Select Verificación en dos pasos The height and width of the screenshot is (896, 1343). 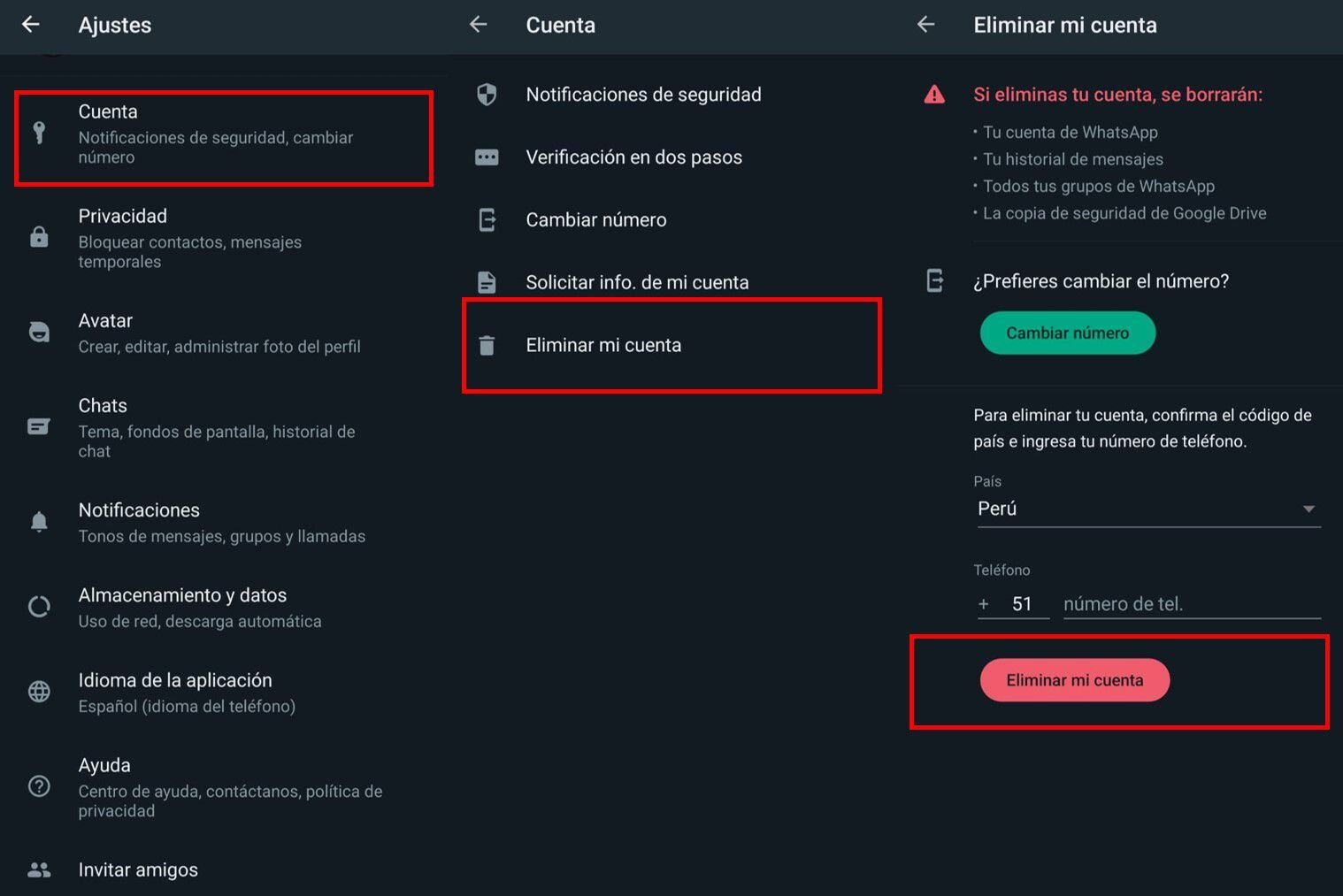coord(633,157)
